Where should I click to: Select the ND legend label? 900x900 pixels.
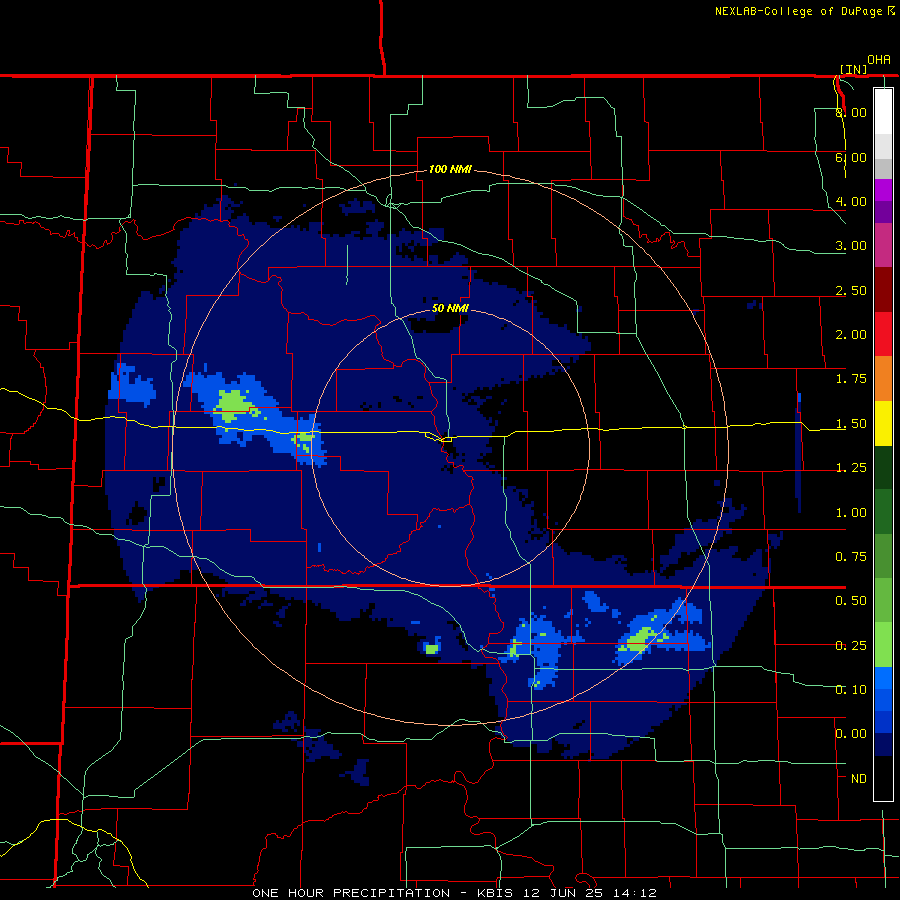coord(859,779)
